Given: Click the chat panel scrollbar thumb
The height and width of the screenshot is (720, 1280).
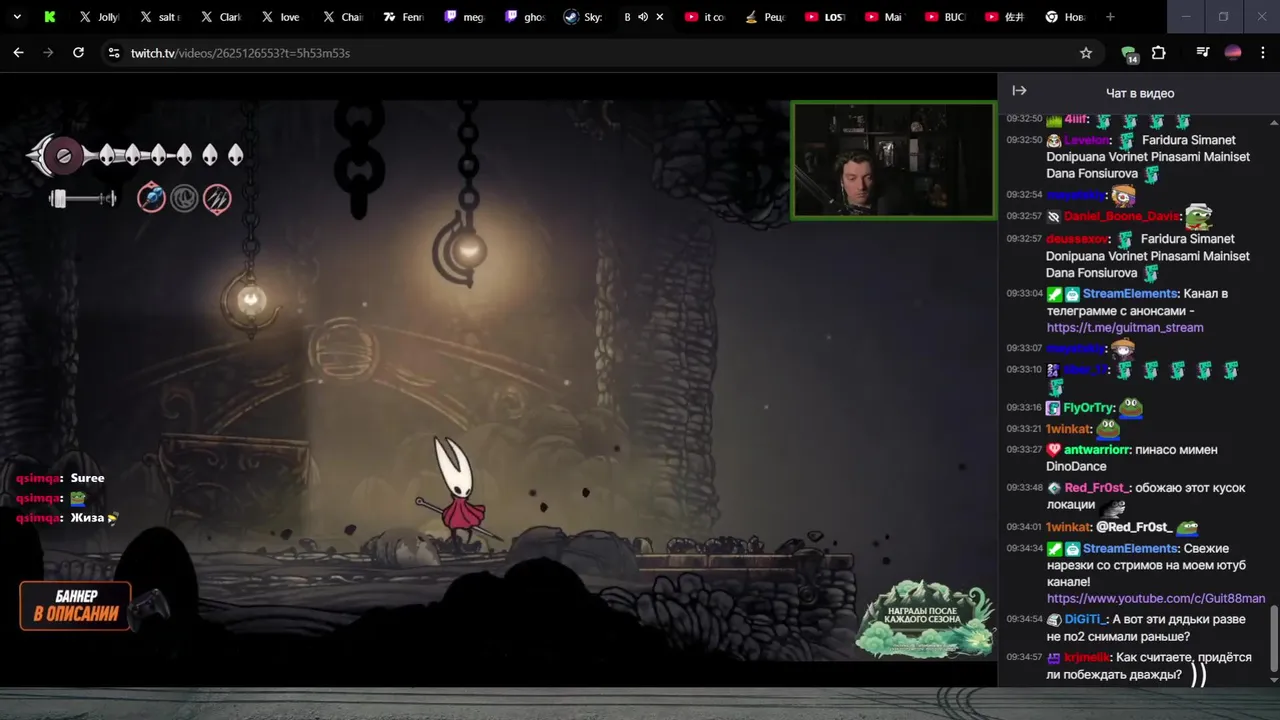Looking at the screenshot, I should 1273,638.
